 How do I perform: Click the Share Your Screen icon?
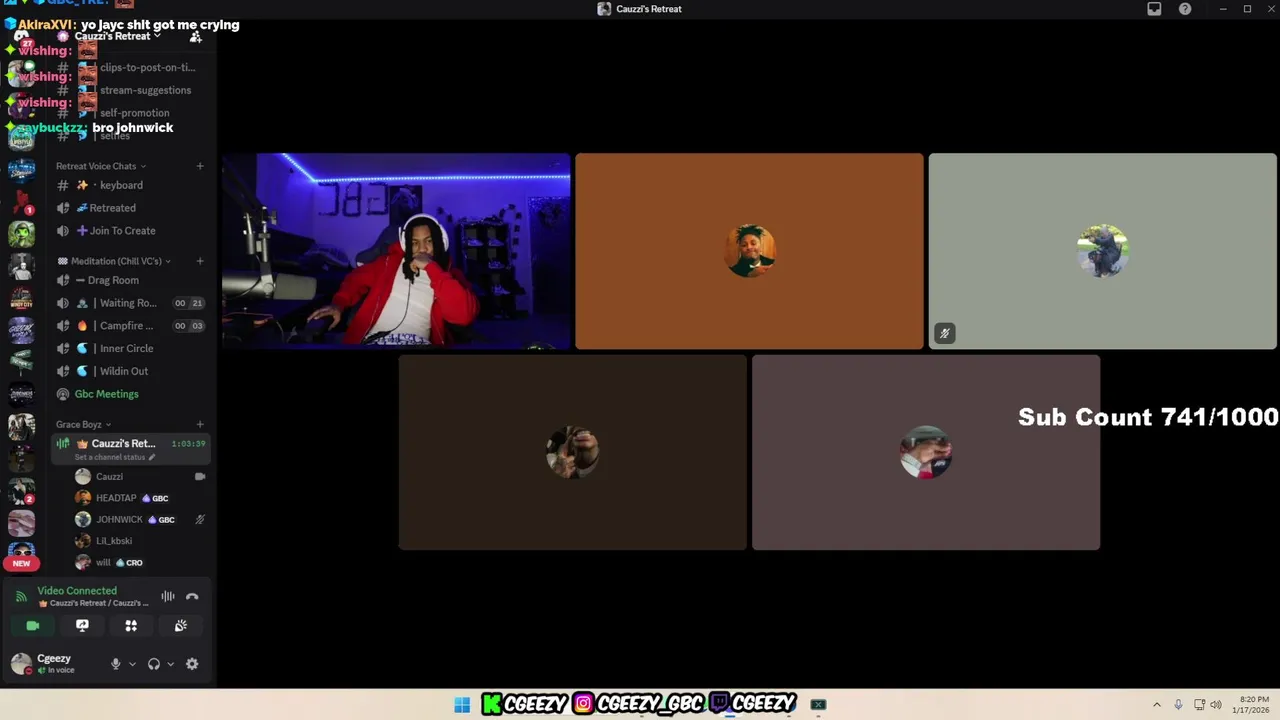(x=82, y=626)
